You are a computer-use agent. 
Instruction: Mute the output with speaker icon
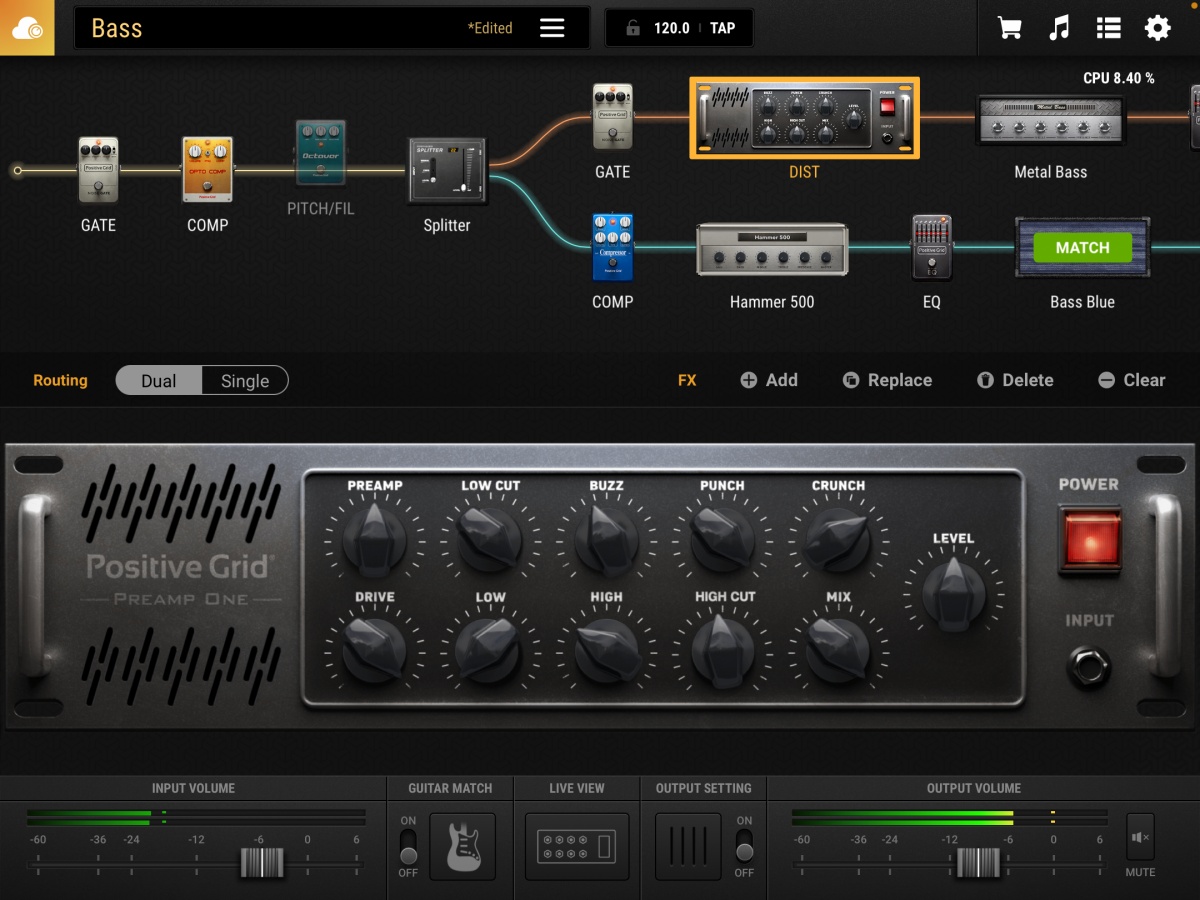click(1140, 838)
